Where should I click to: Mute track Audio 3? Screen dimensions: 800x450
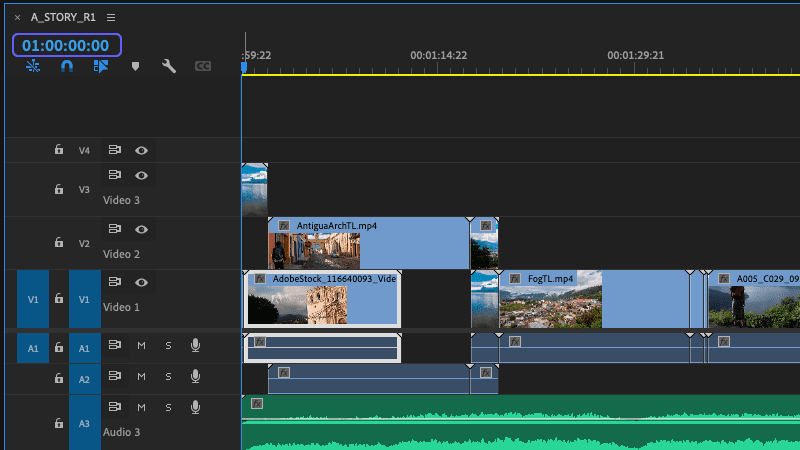tap(141, 407)
